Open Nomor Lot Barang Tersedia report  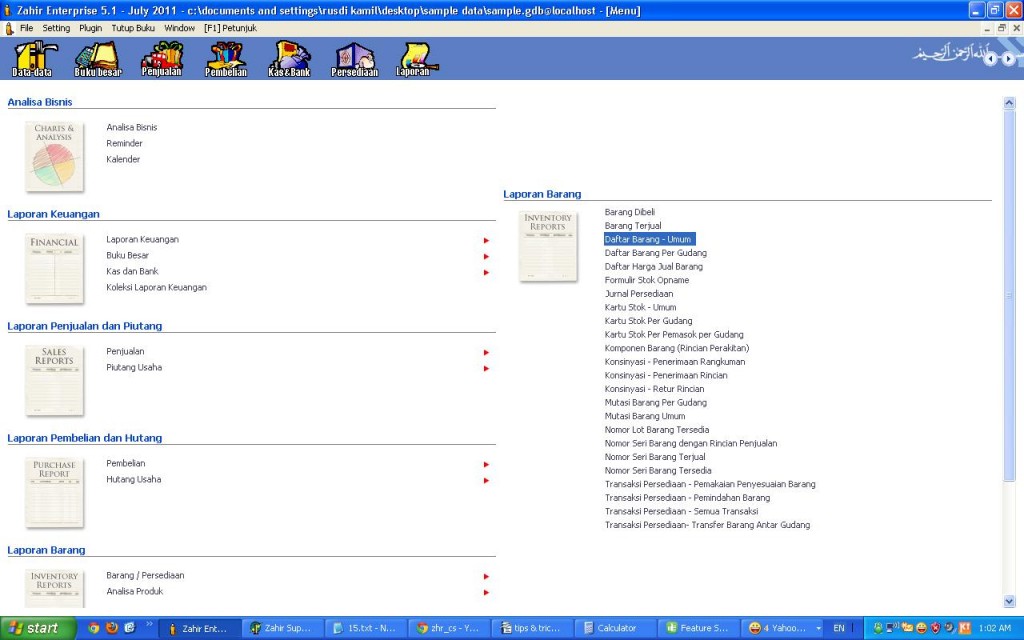pyautogui.click(x=656, y=430)
